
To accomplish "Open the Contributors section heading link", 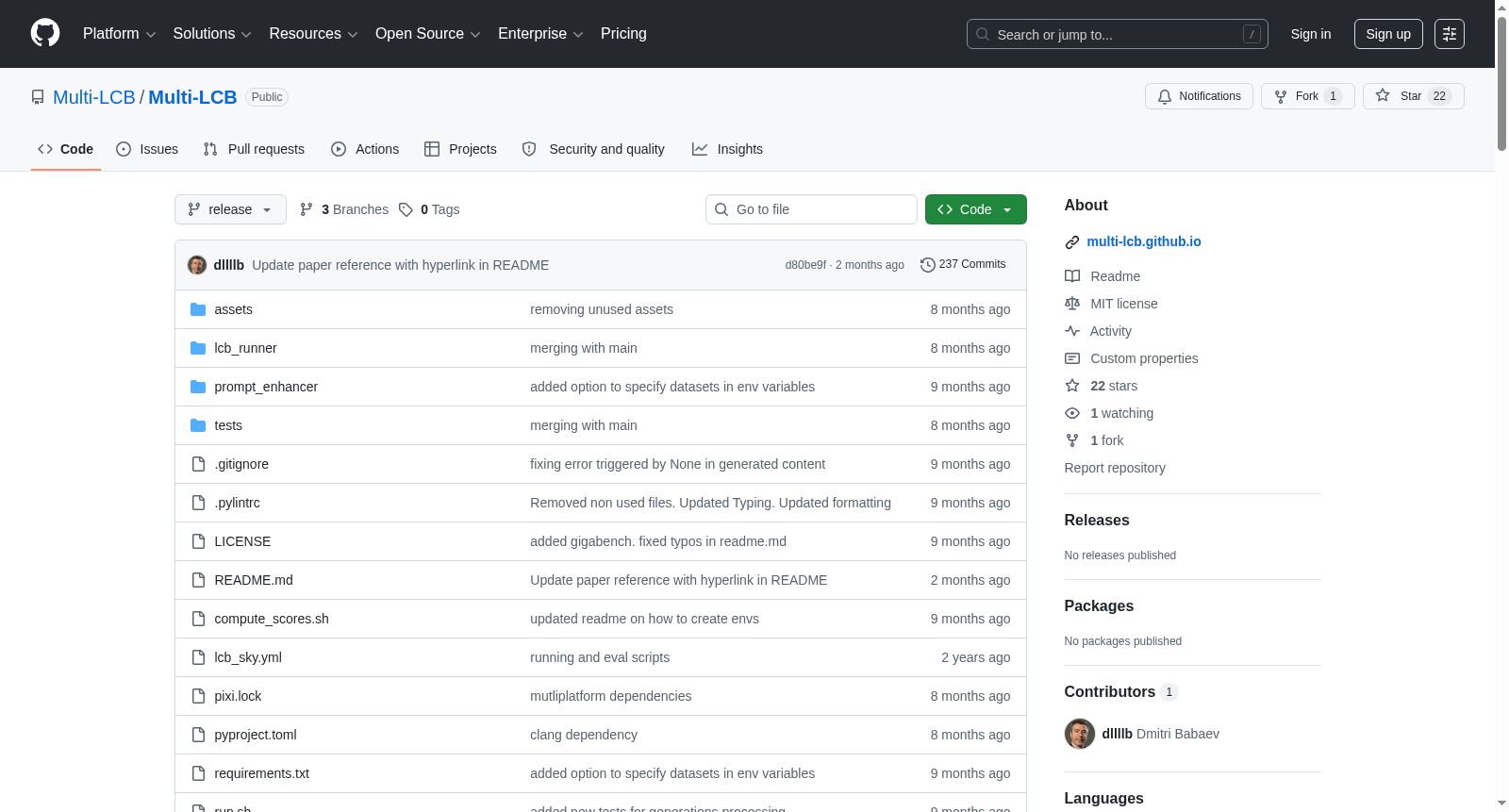I will tap(1121, 692).
